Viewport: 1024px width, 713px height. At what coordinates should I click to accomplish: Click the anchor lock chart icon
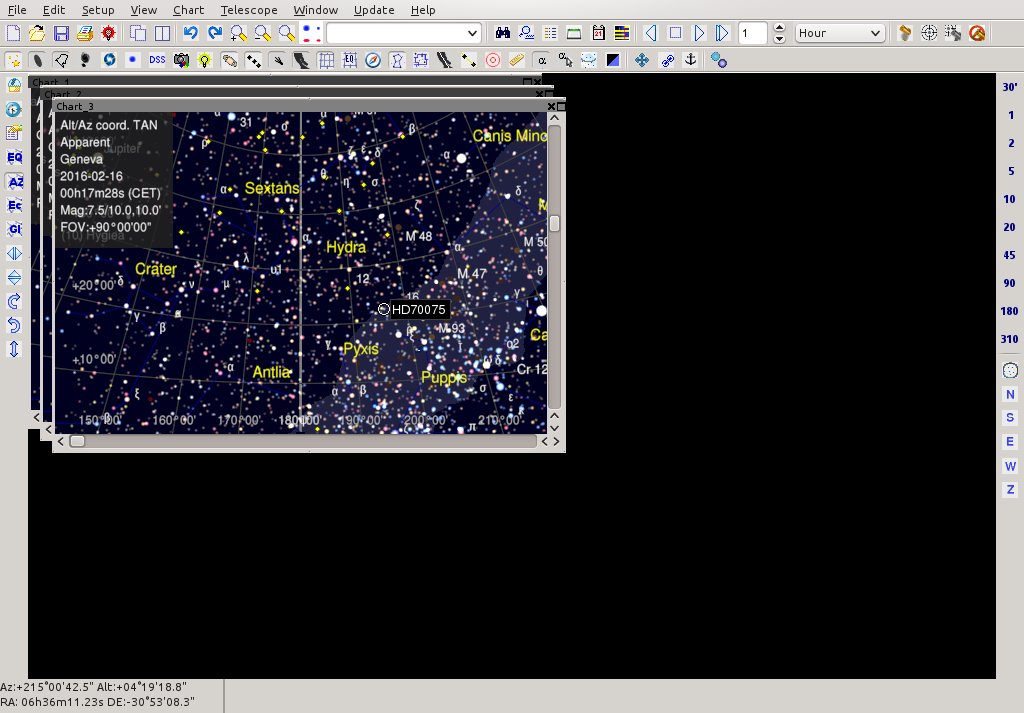690,60
